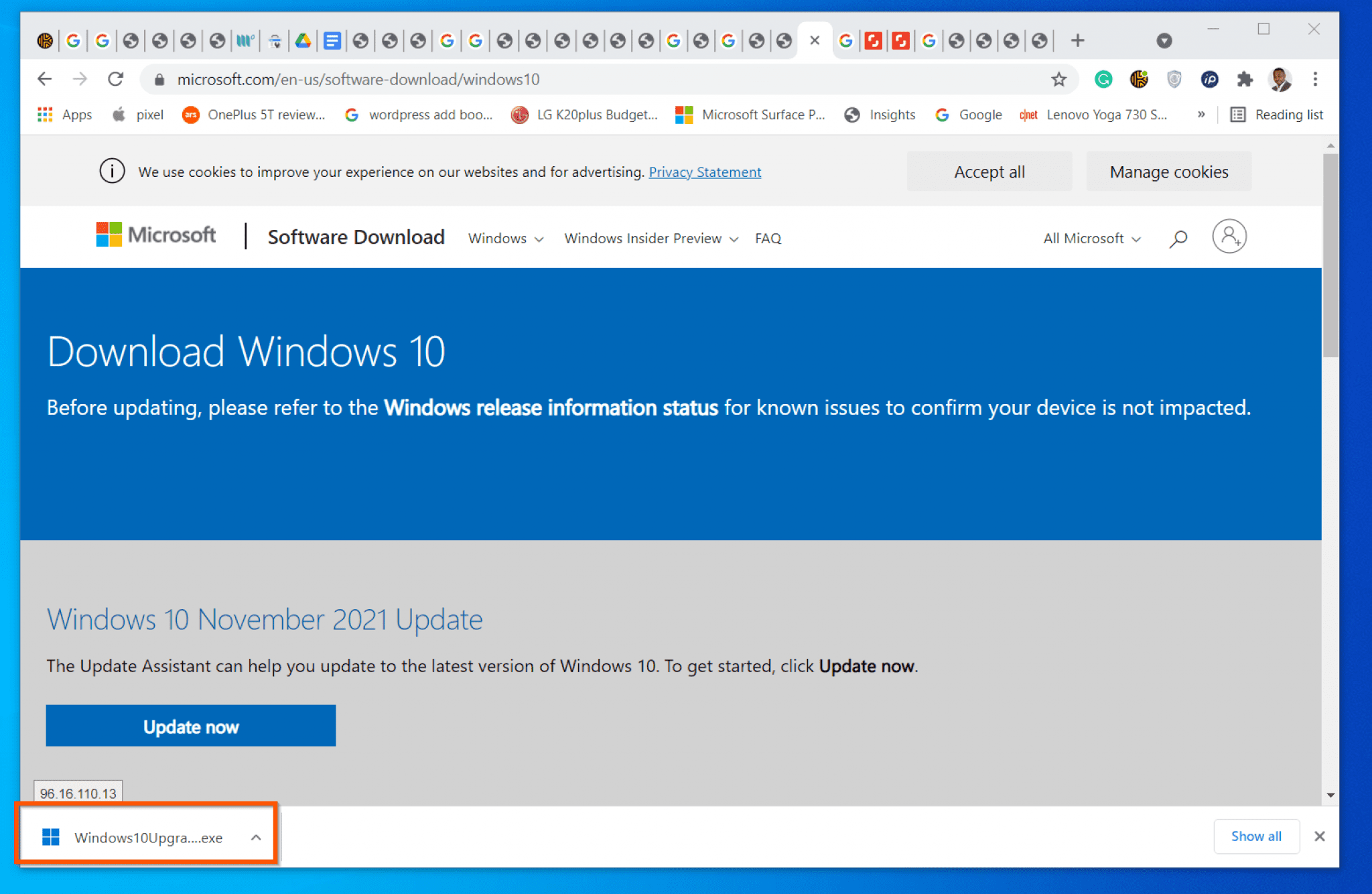Open Software Download home link
This screenshot has height=894, width=1372.
tap(356, 237)
